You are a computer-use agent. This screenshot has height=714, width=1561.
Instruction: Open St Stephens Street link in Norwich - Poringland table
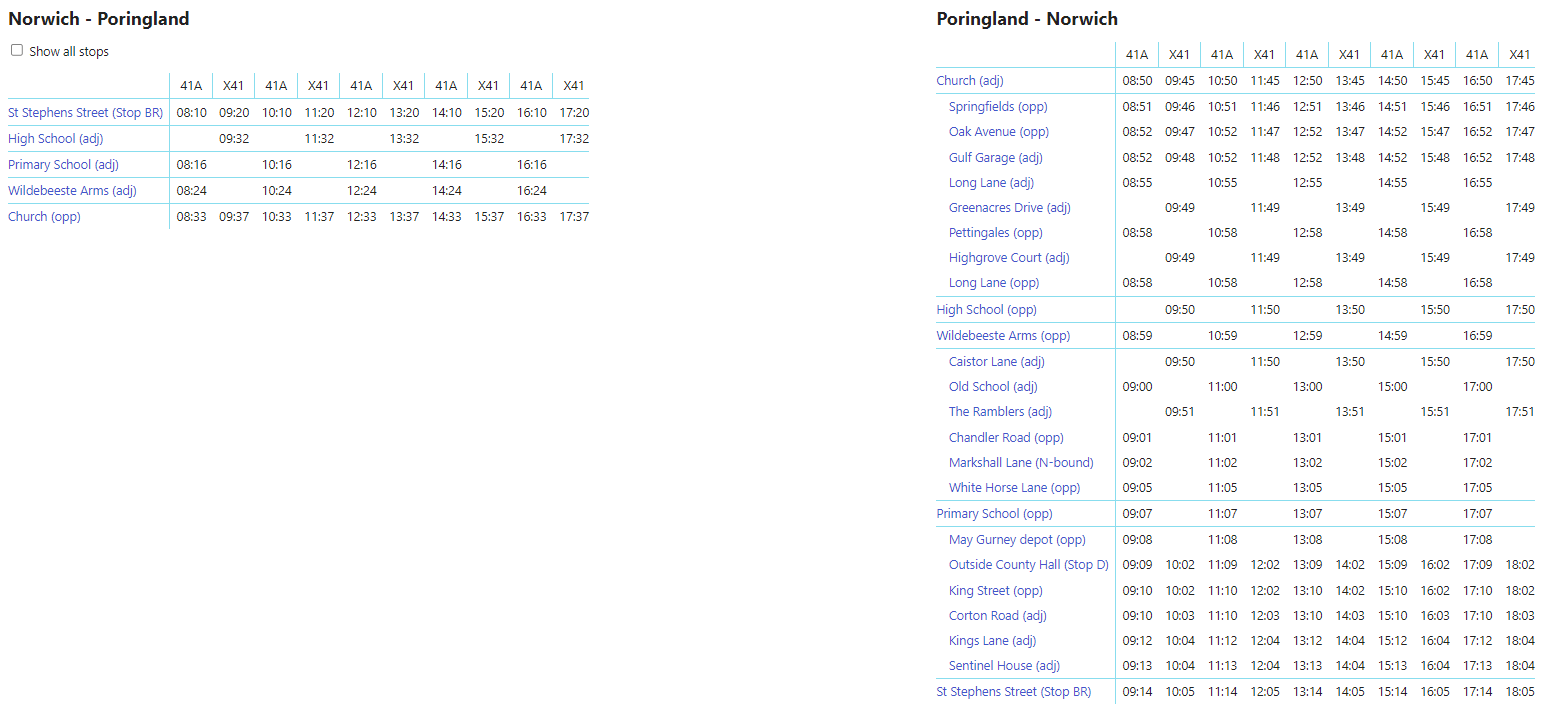click(x=85, y=113)
